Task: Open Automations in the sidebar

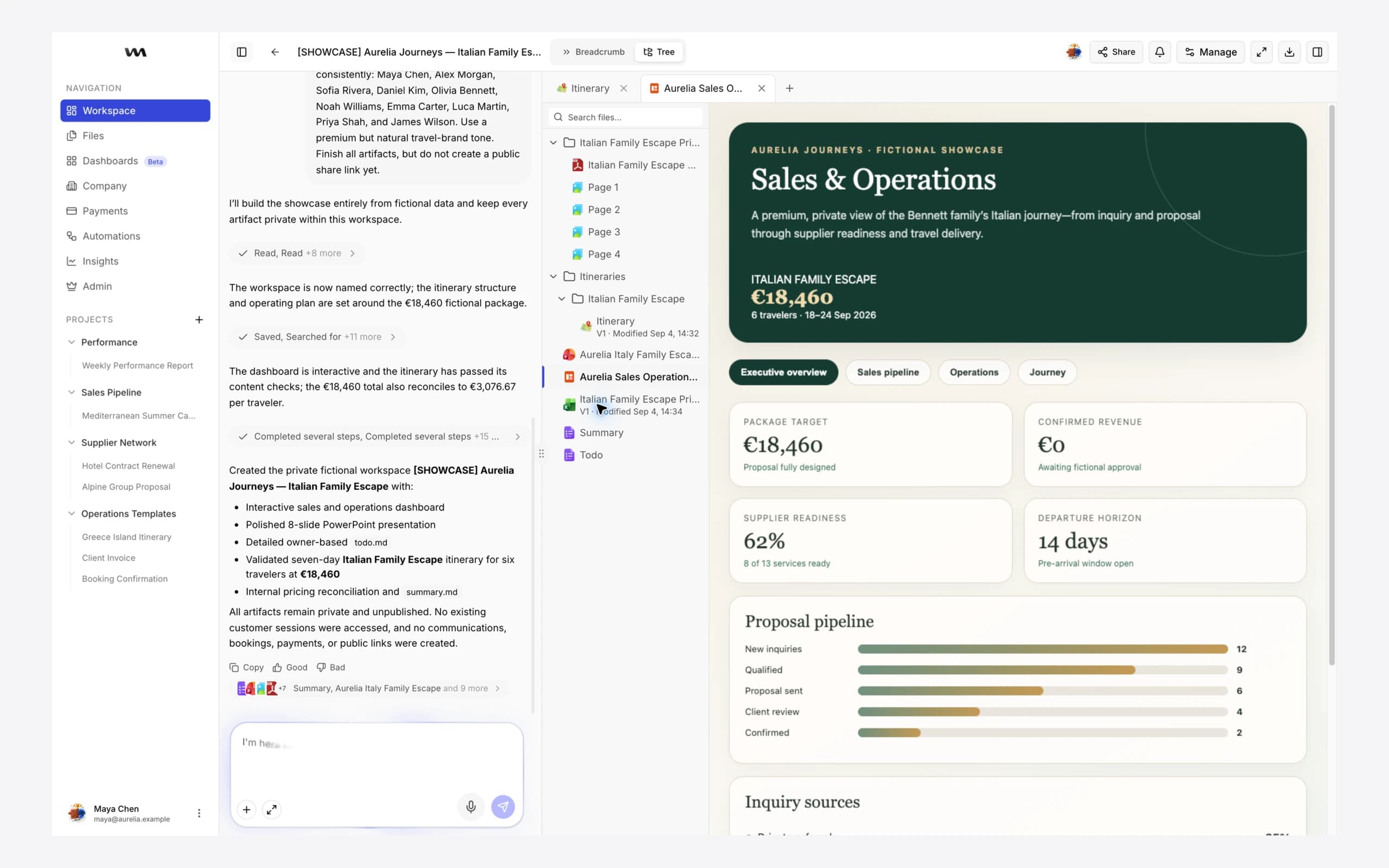Action: [x=136, y=236]
